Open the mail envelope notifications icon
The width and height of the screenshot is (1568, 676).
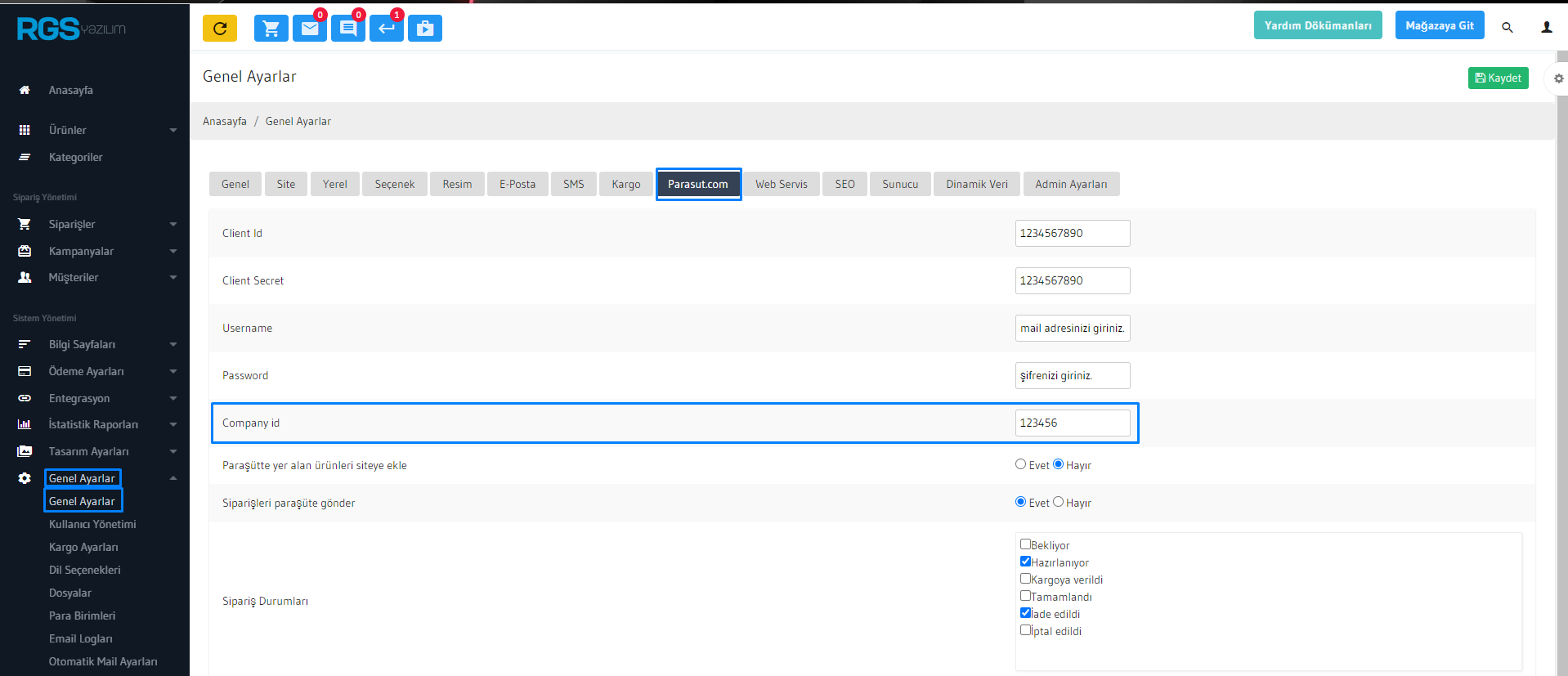point(309,29)
